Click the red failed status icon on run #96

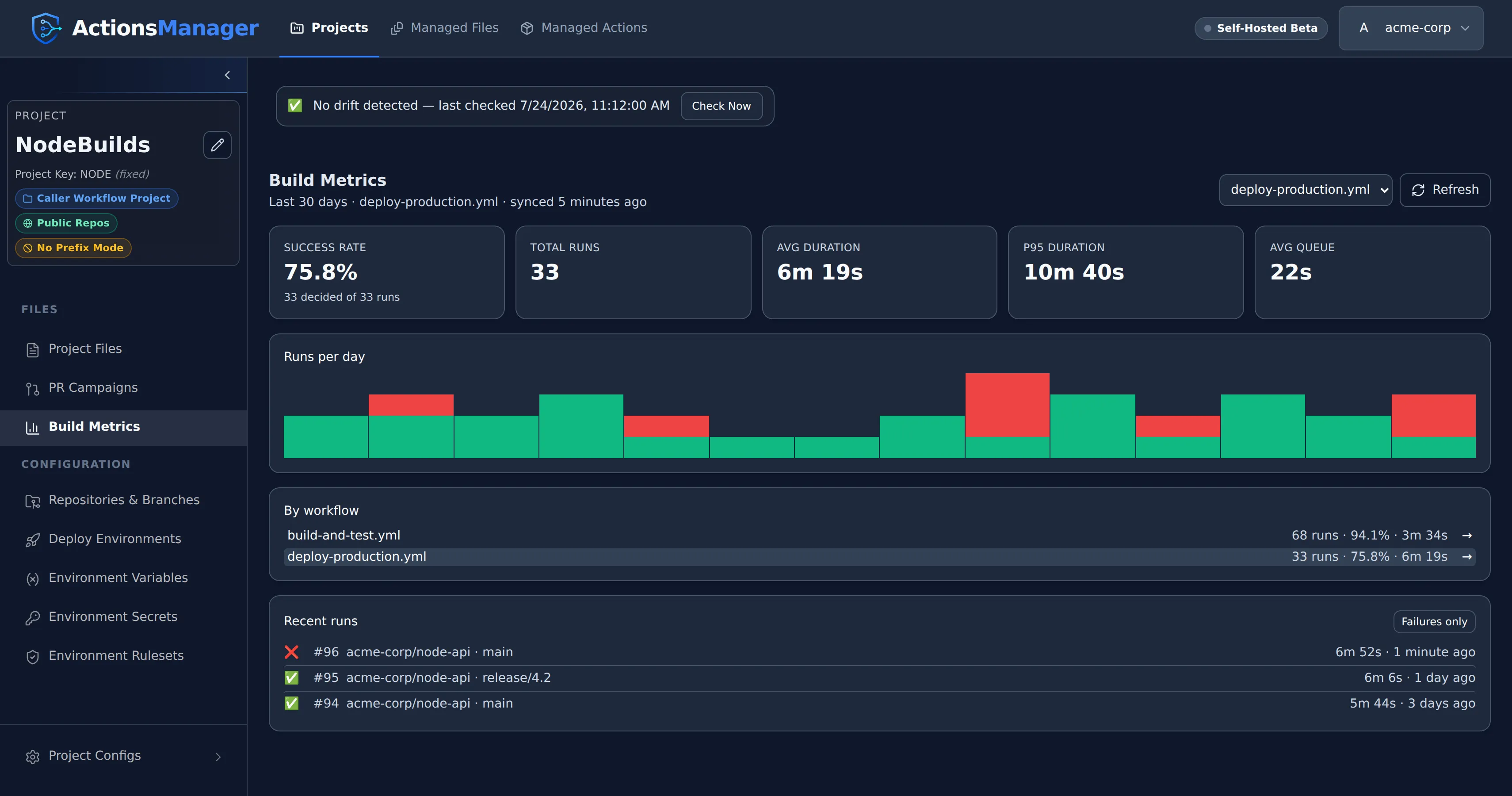292,652
